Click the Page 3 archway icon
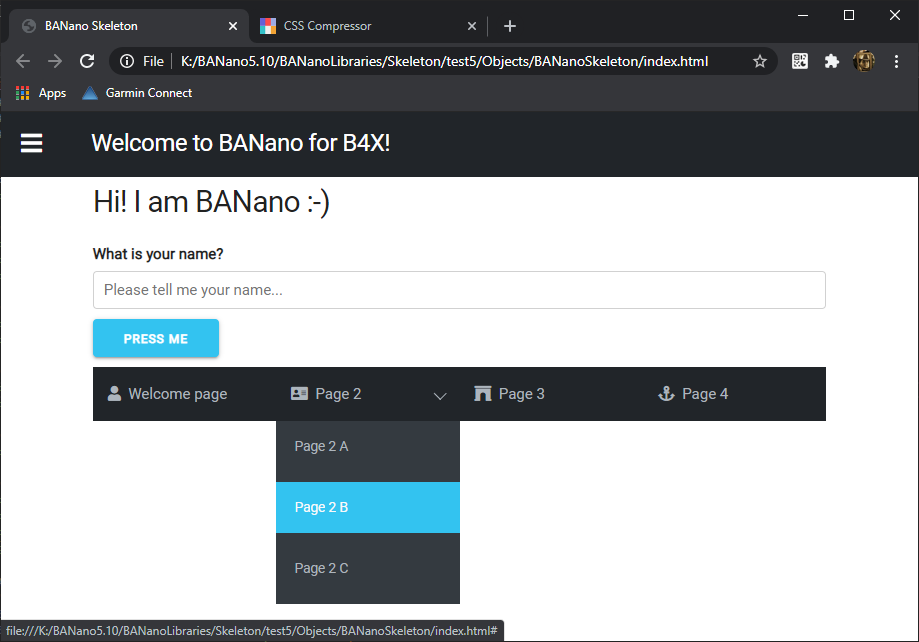Screen dimensions: 919x642 482,393
